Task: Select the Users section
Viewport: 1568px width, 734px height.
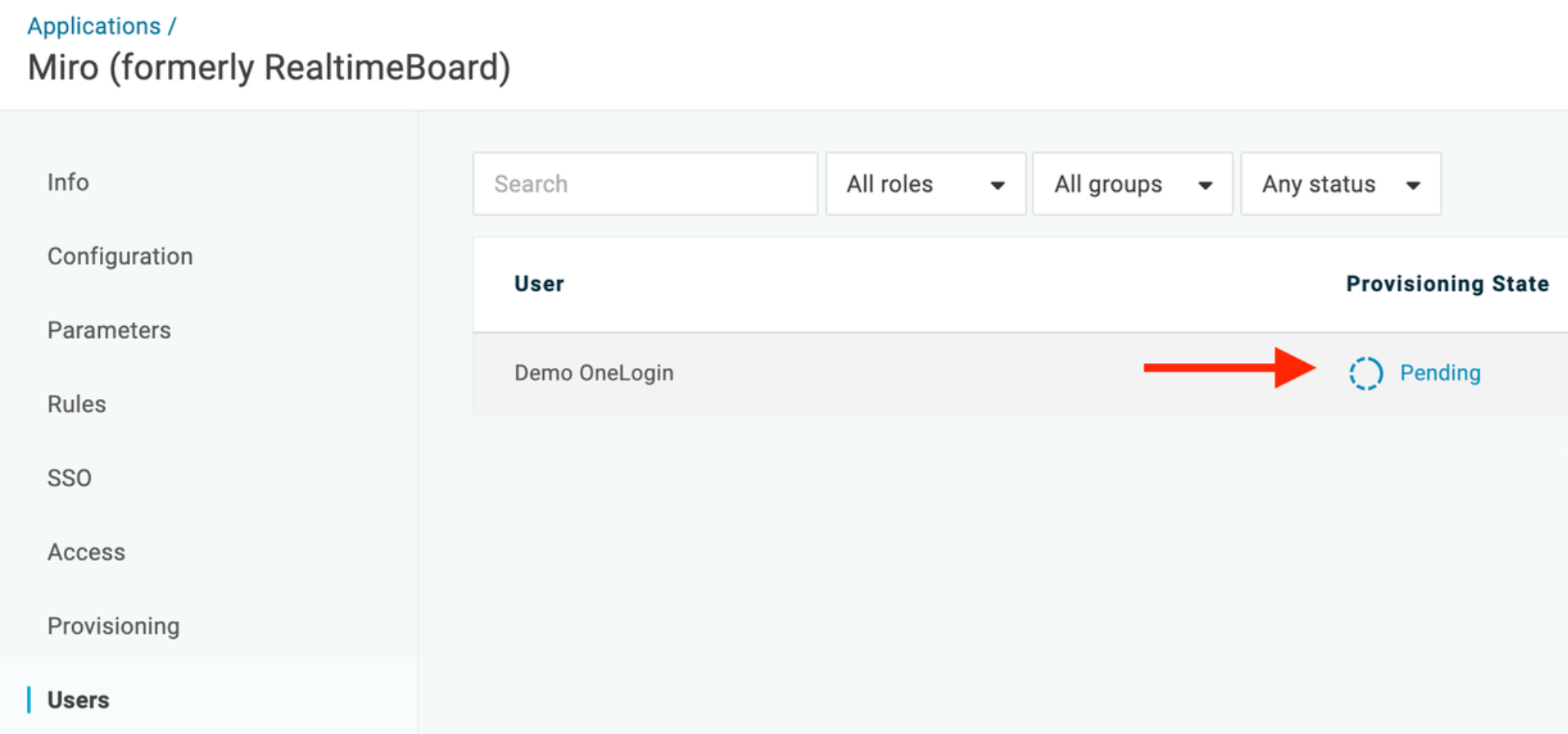Action: coord(78,700)
